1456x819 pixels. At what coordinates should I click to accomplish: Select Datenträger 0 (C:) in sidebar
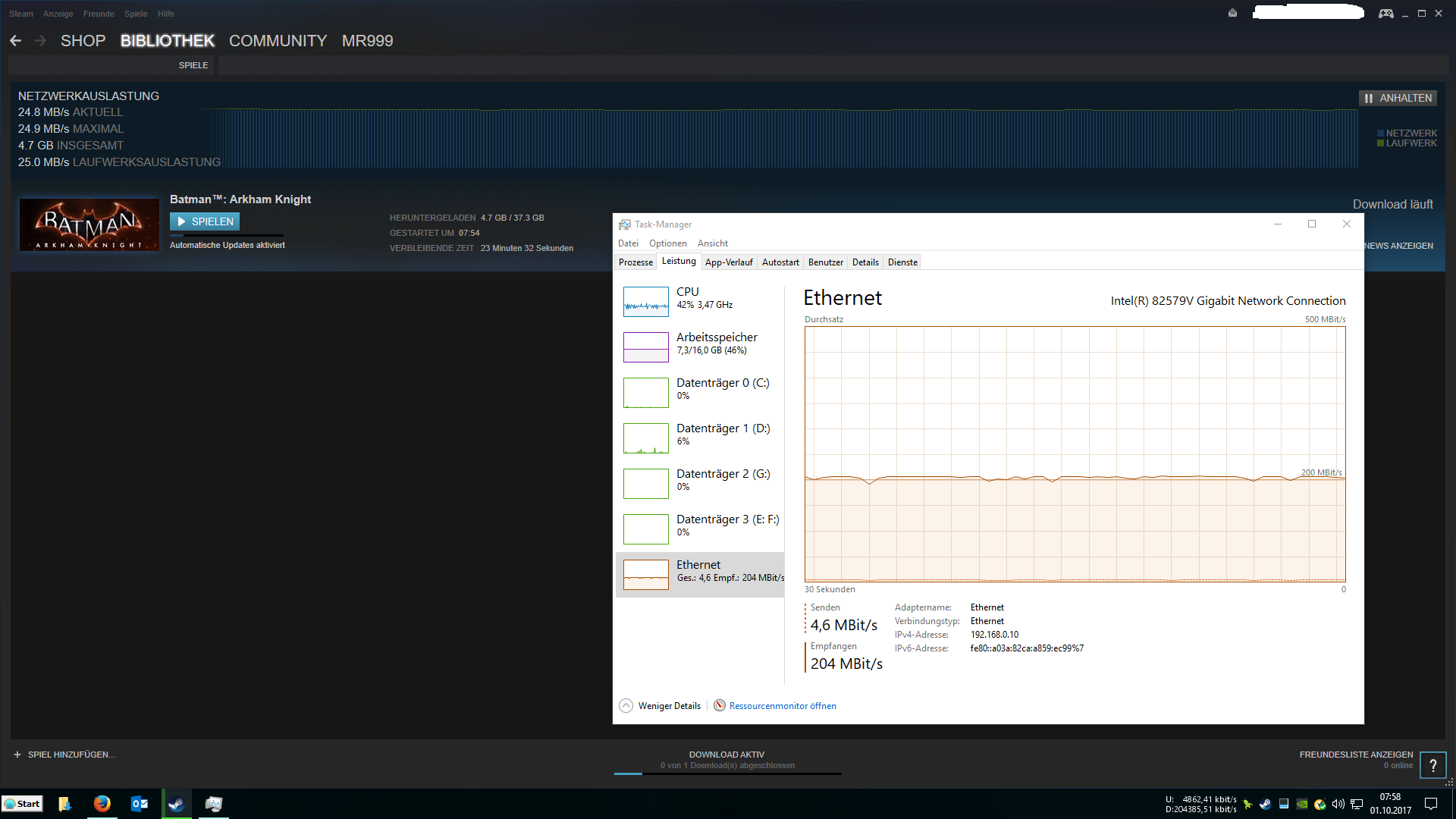[700, 392]
